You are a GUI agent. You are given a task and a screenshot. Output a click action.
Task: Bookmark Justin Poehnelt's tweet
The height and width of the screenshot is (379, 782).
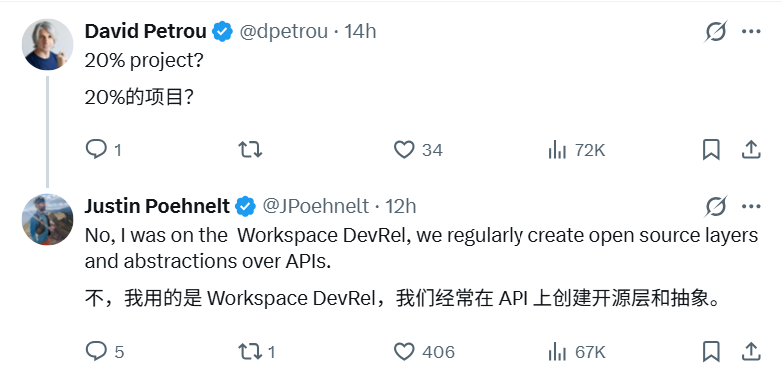[x=711, y=352]
